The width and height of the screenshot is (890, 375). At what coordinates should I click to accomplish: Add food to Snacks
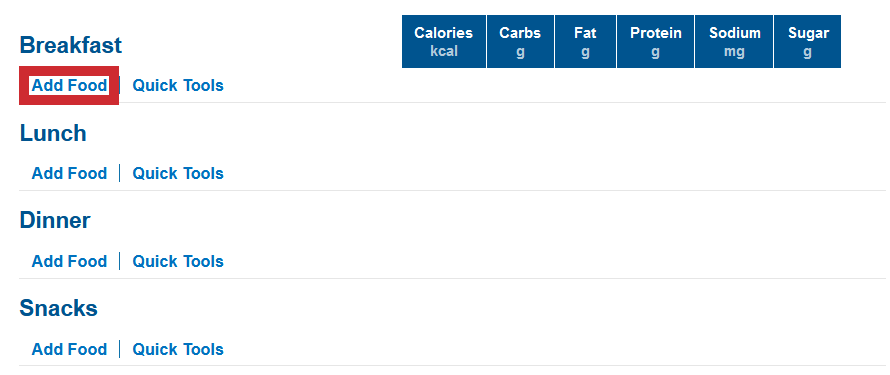coord(69,349)
